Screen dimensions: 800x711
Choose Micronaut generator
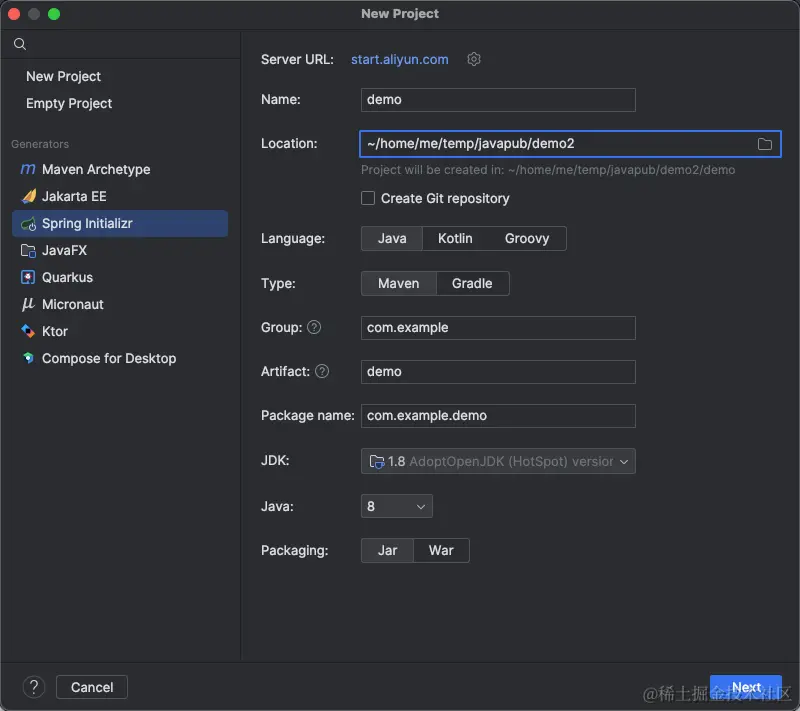tap(120, 304)
